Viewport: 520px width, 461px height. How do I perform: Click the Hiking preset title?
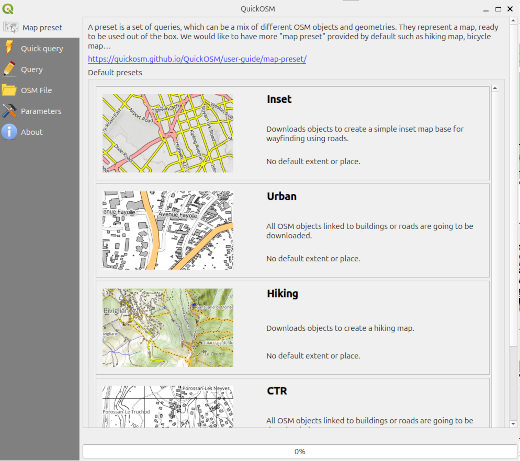pyautogui.click(x=283, y=294)
